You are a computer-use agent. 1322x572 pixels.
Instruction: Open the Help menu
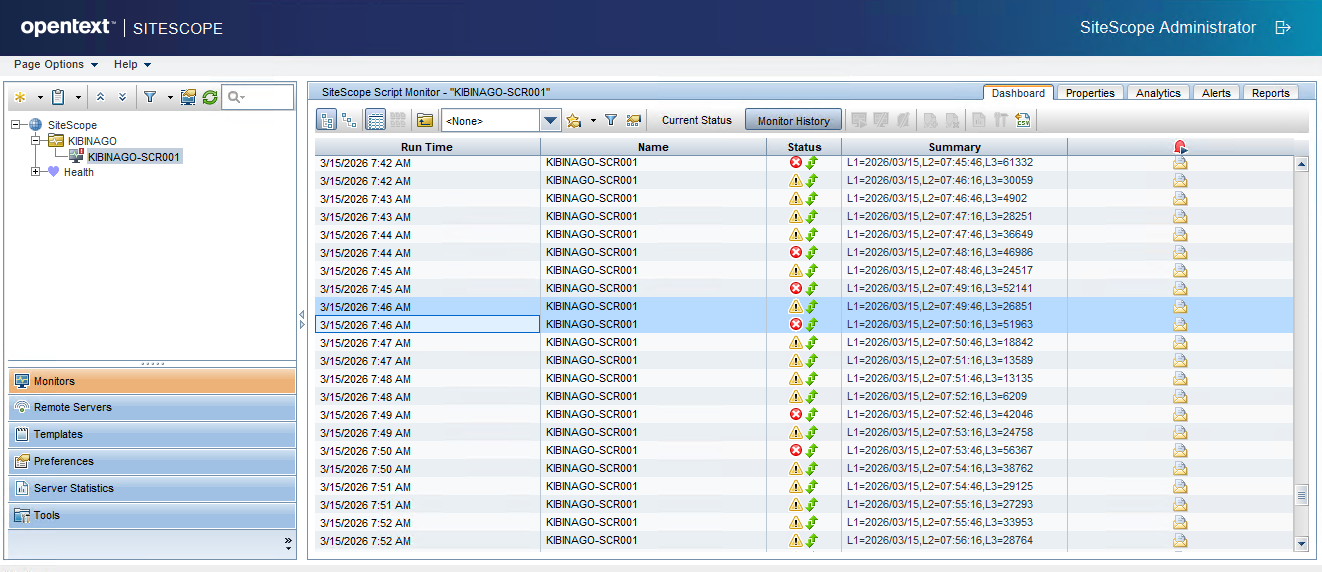click(x=132, y=64)
